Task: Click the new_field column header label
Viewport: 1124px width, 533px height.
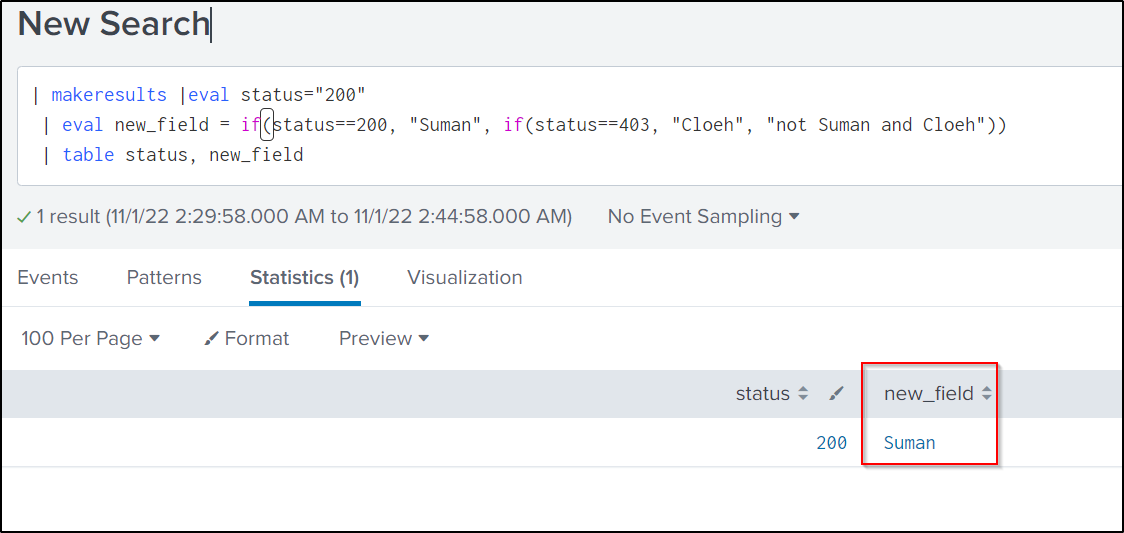Action: (x=928, y=394)
